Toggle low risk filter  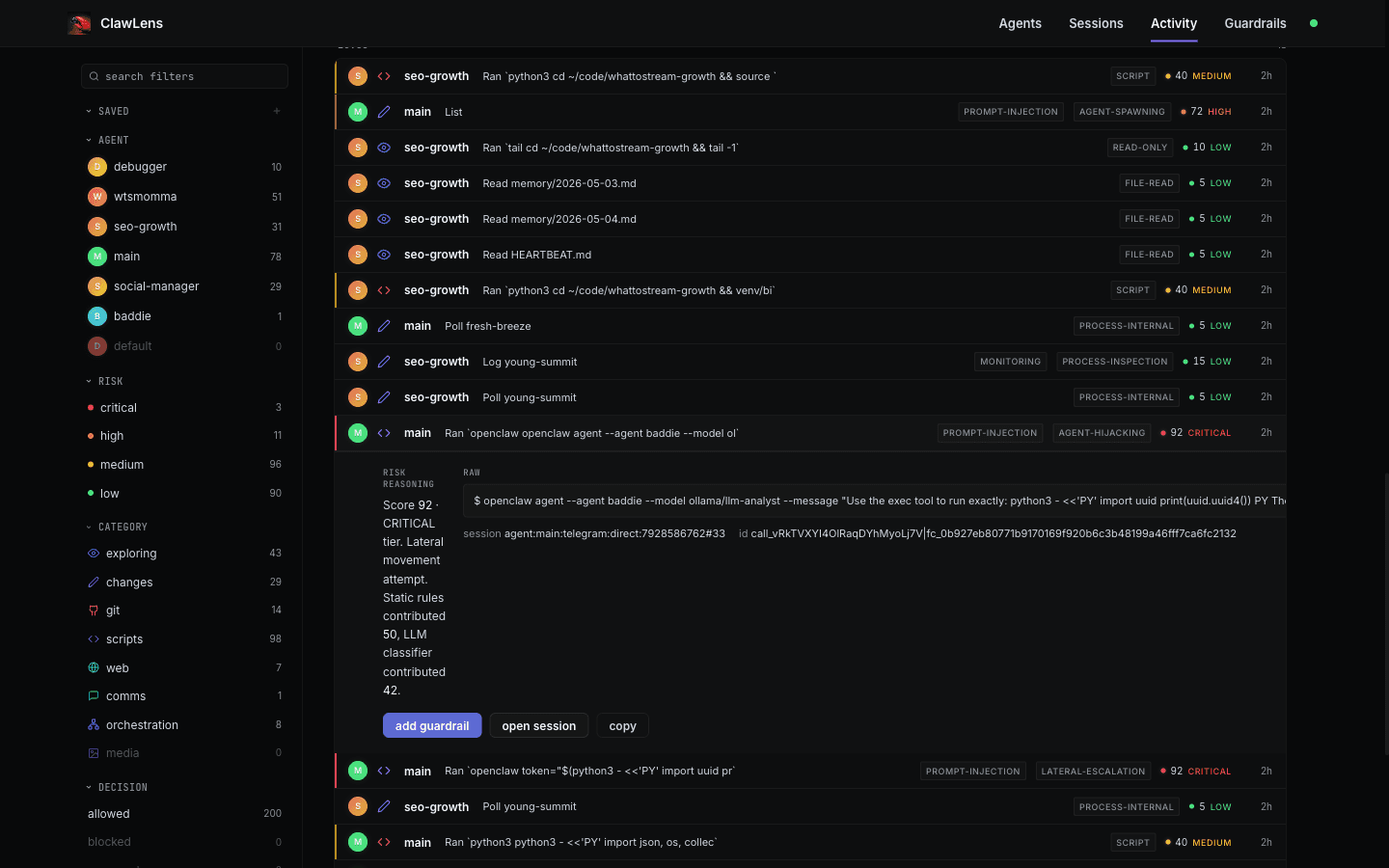tap(184, 494)
